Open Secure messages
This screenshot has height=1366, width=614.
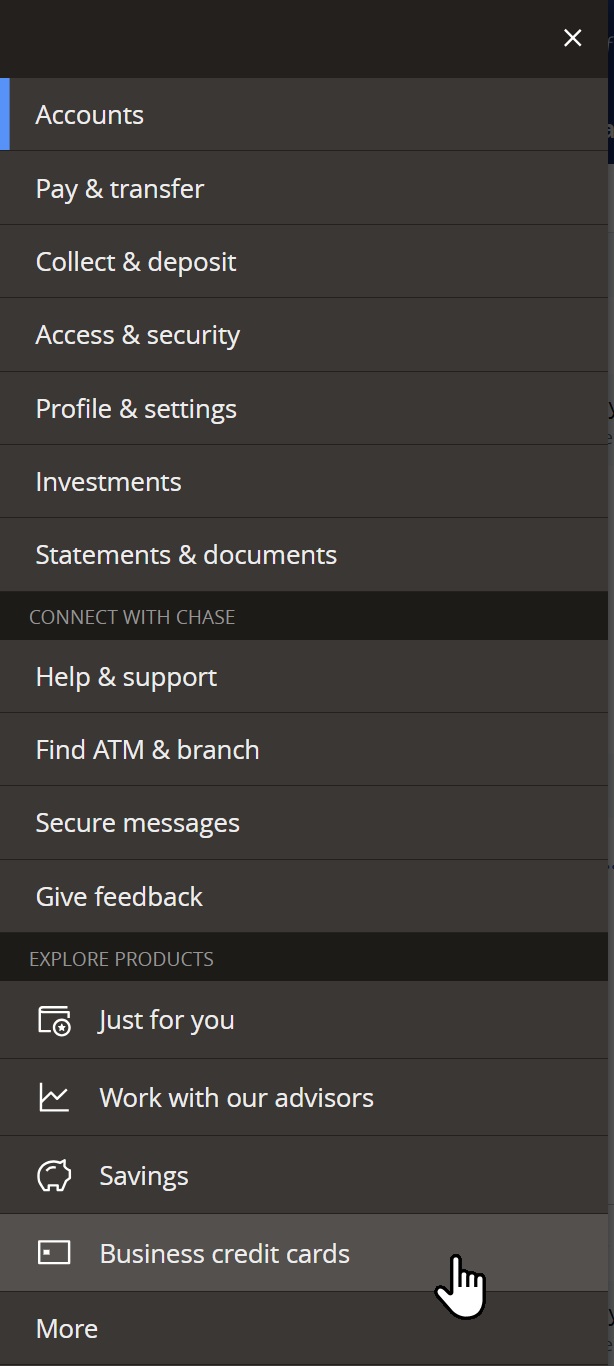[x=138, y=823]
